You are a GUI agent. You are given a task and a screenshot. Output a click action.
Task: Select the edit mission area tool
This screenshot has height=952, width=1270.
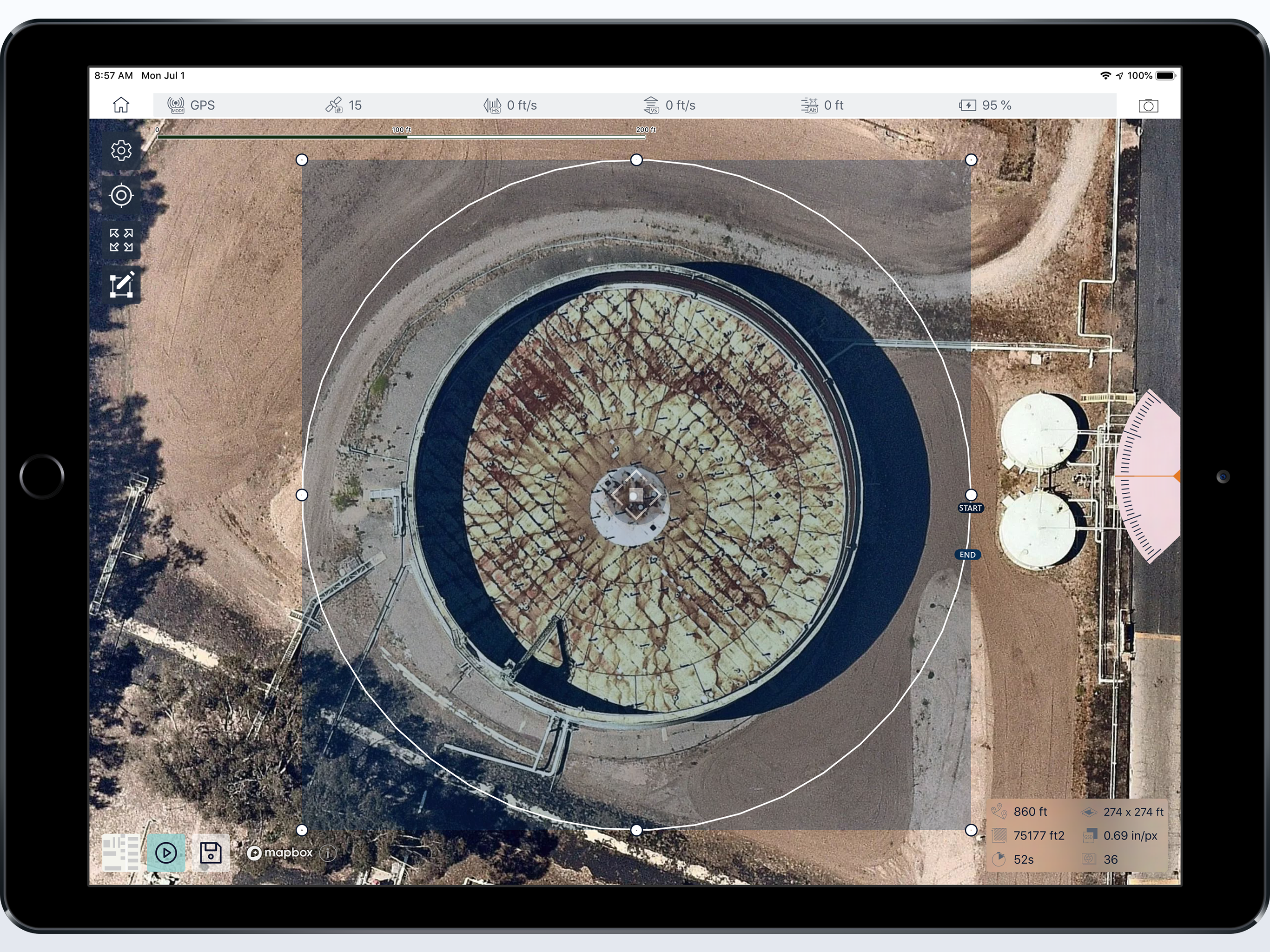121,285
